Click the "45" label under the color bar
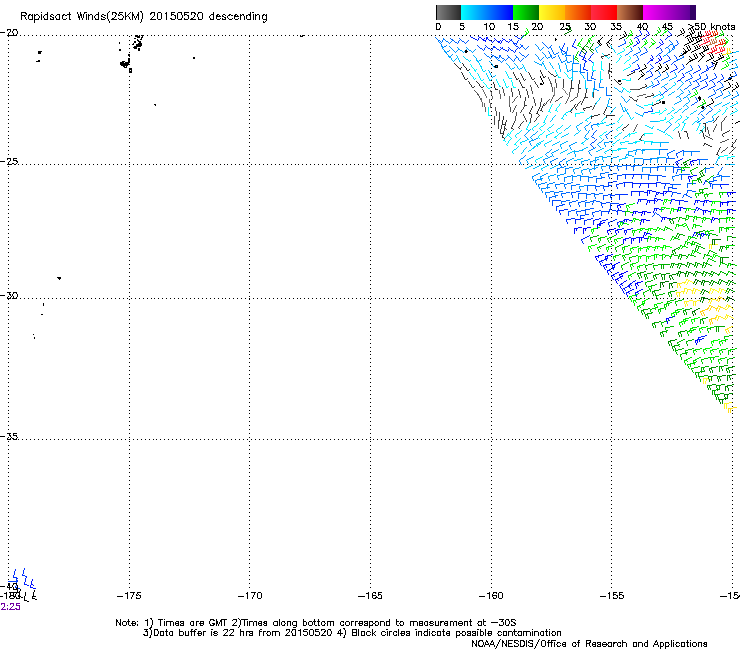Viewport: 740px width, 650px height. (667, 27)
